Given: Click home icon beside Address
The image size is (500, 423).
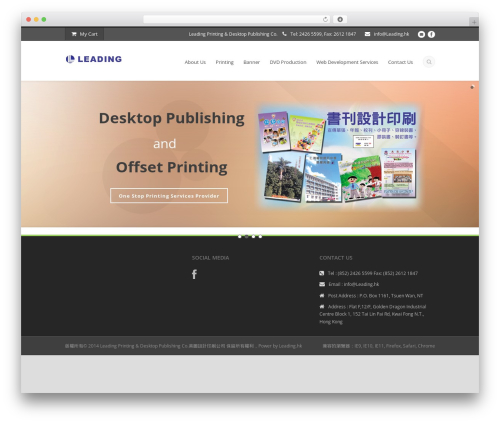Looking at the screenshot, I should pyautogui.click(x=322, y=306).
